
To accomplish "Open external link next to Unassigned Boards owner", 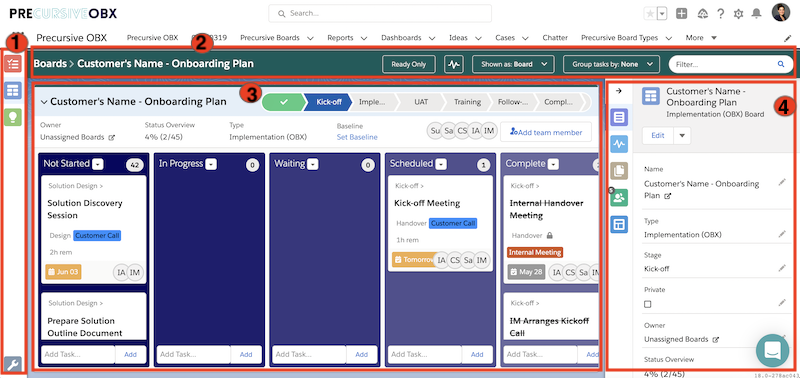I will (x=716, y=340).
